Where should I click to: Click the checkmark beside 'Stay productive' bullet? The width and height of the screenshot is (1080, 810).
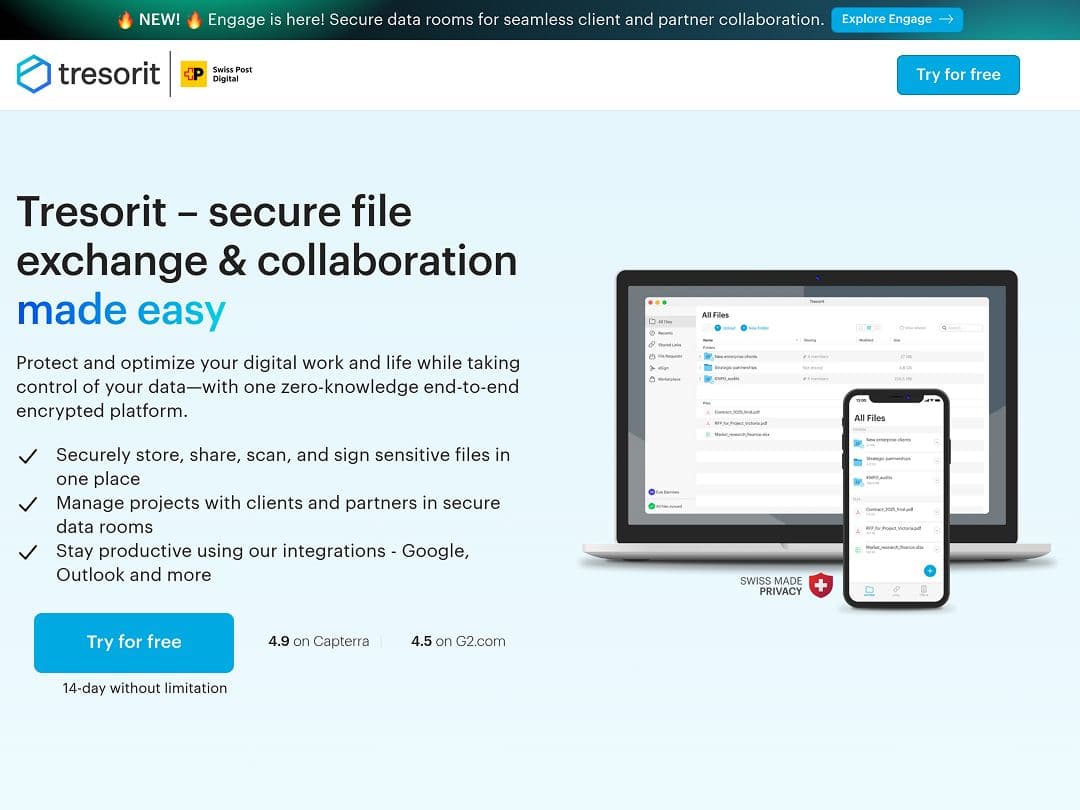point(28,552)
